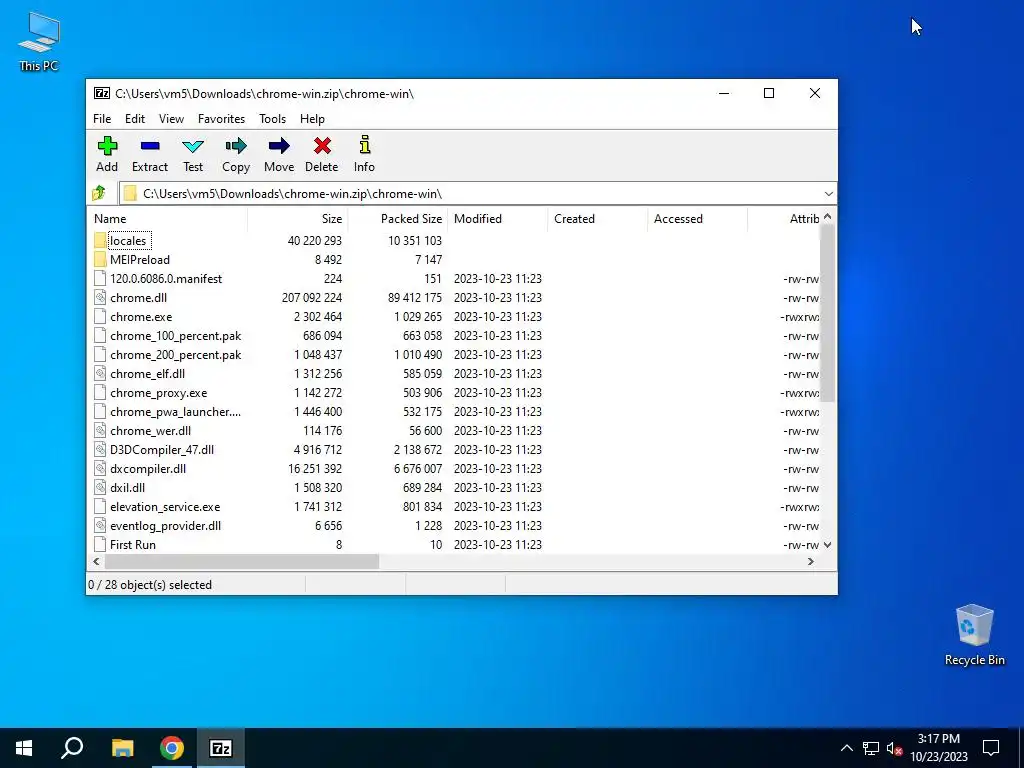Screen dimensions: 1024x768
Task: Click the dxil.dll file icon
Action: (100, 488)
